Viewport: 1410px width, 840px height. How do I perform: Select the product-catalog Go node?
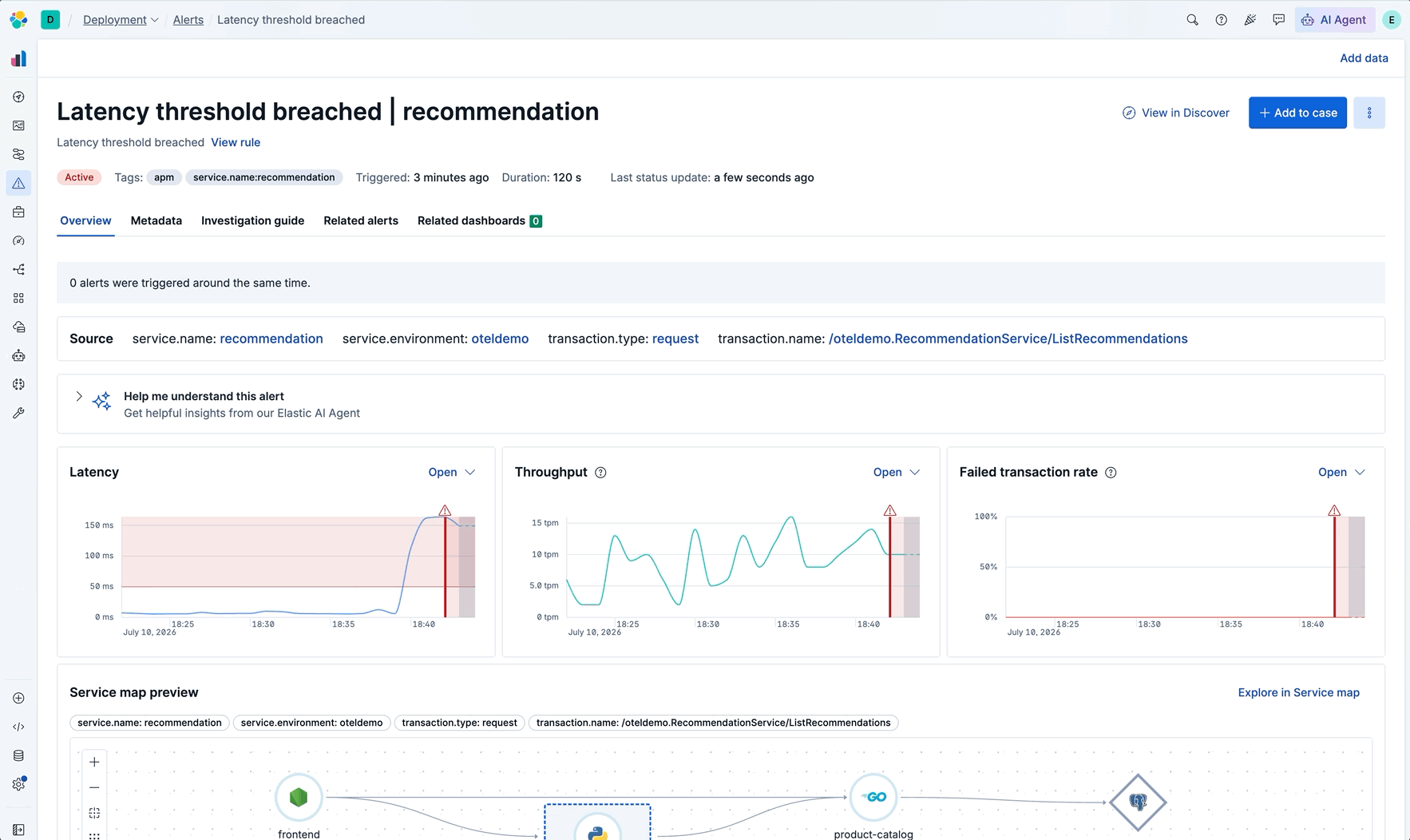tap(873, 797)
